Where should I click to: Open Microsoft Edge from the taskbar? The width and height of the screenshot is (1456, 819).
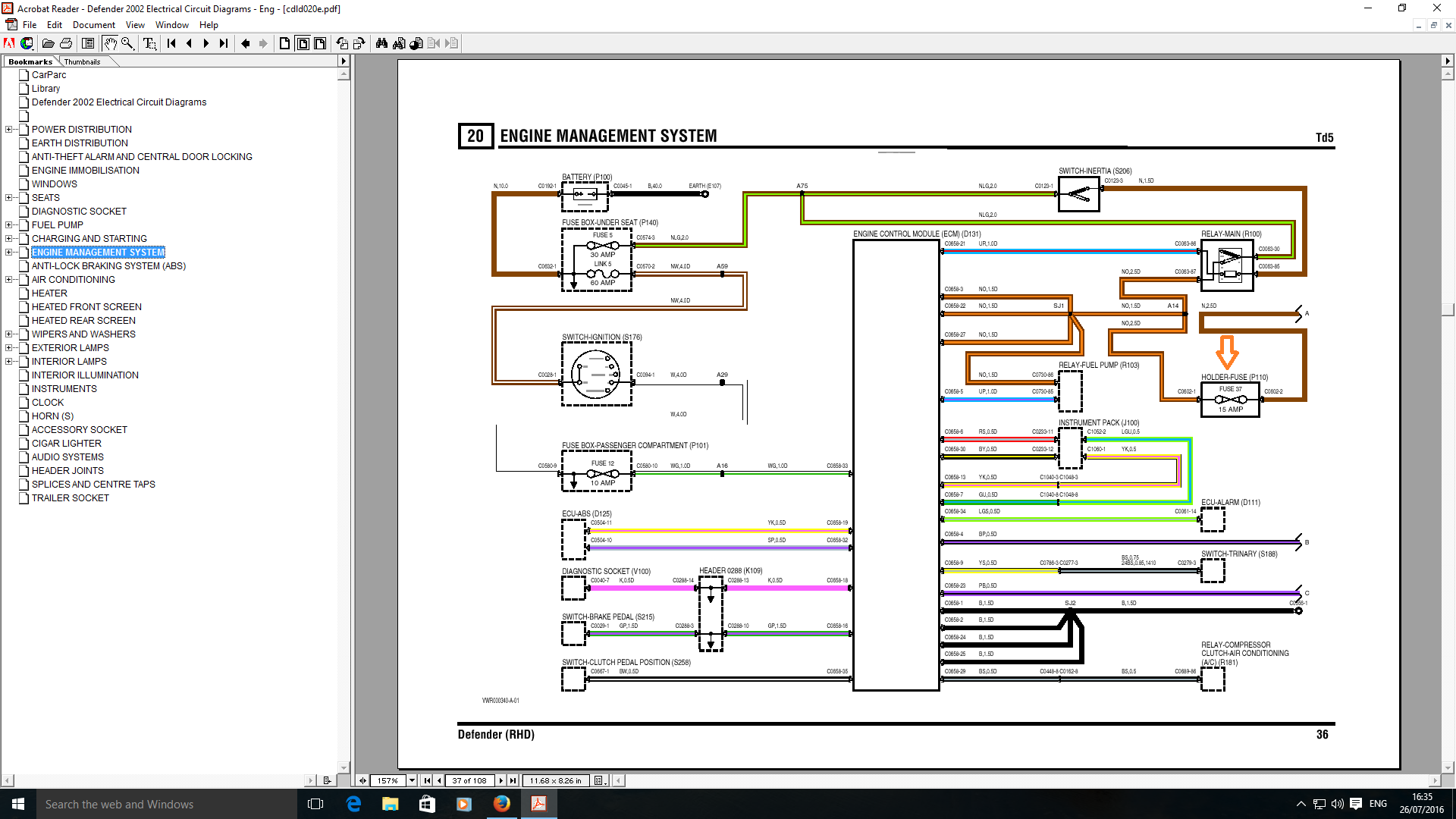click(x=353, y=804)
